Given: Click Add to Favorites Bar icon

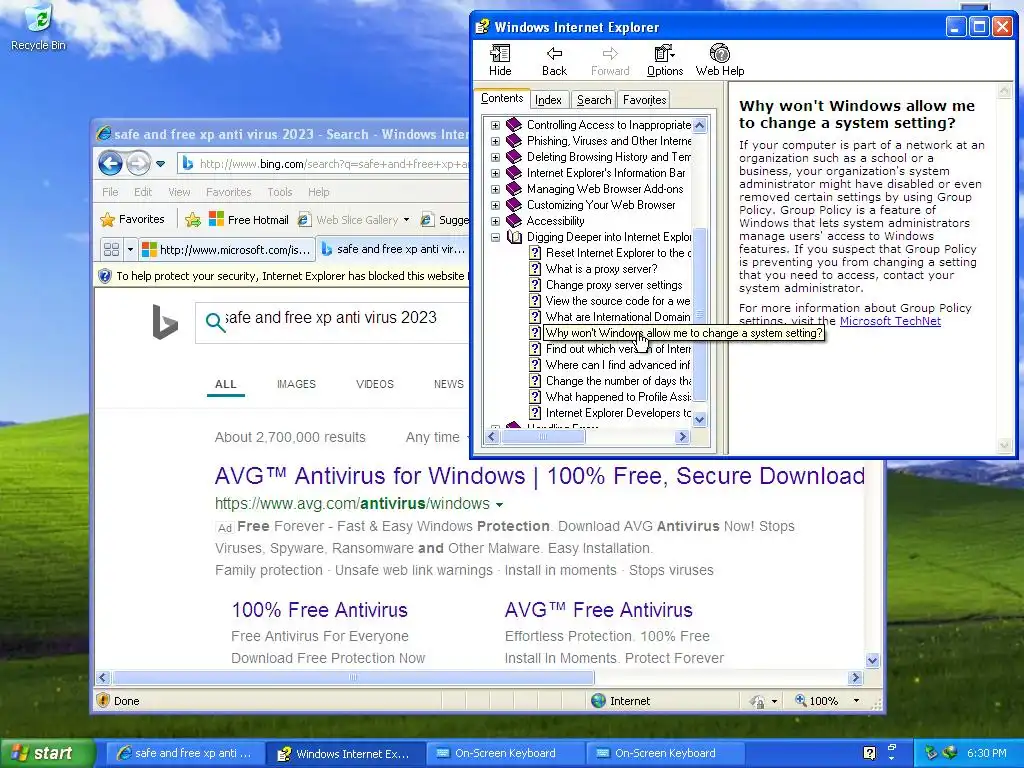Looking at the screenshot, I should pos(193,220).
